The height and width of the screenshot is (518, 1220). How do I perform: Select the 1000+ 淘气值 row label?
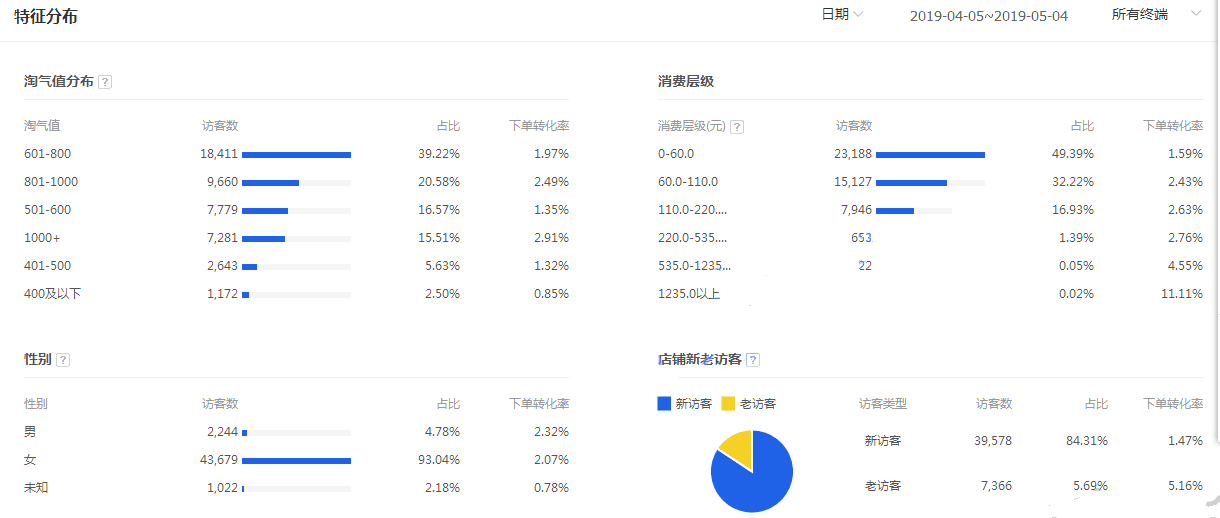[x=43, y=238]
